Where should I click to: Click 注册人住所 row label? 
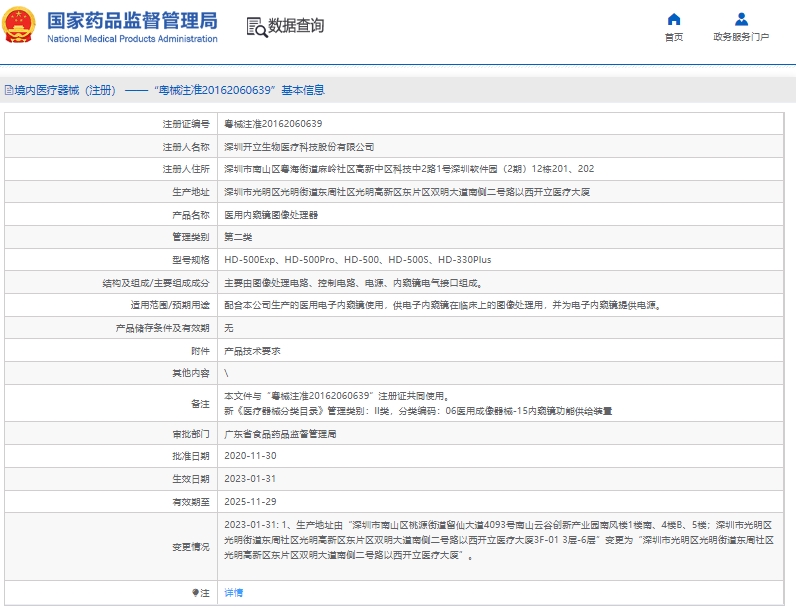(x=186, y=169)
